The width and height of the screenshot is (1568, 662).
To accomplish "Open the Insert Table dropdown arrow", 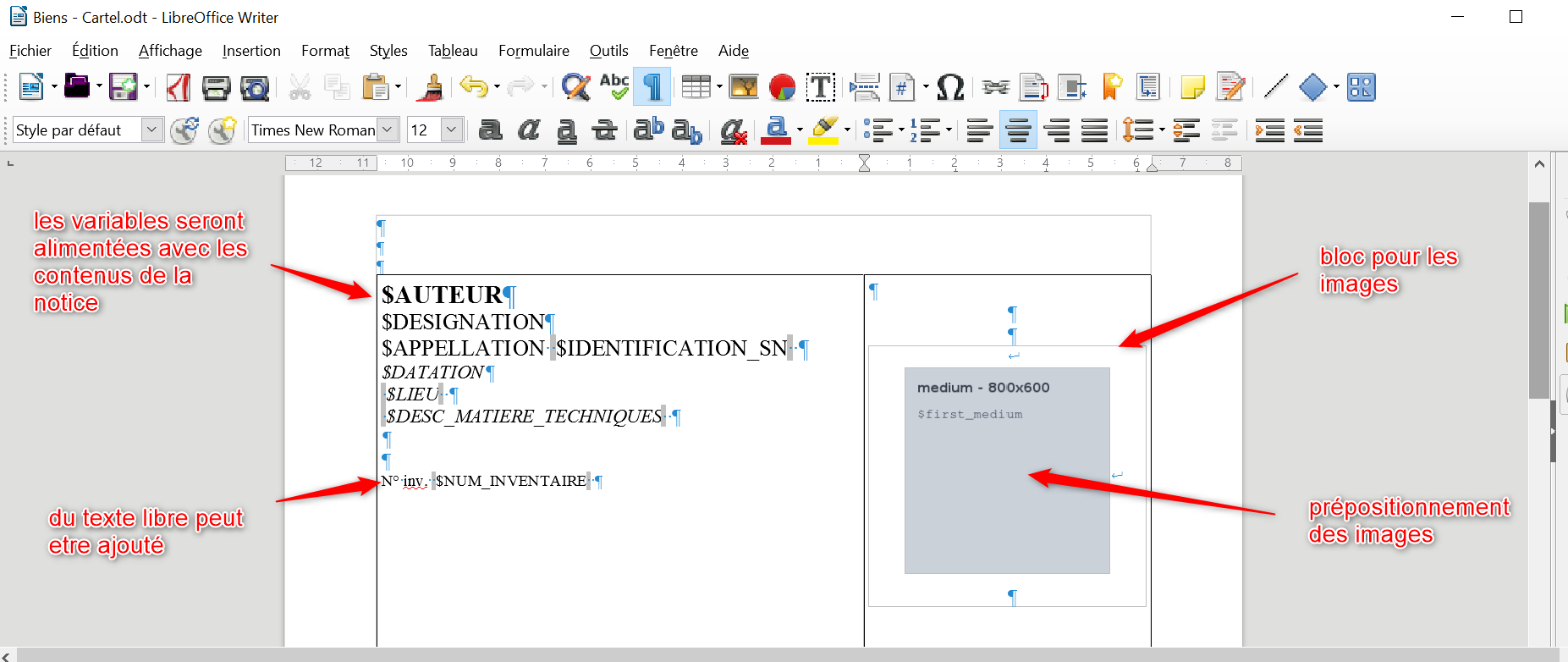I will coord(718,87).
